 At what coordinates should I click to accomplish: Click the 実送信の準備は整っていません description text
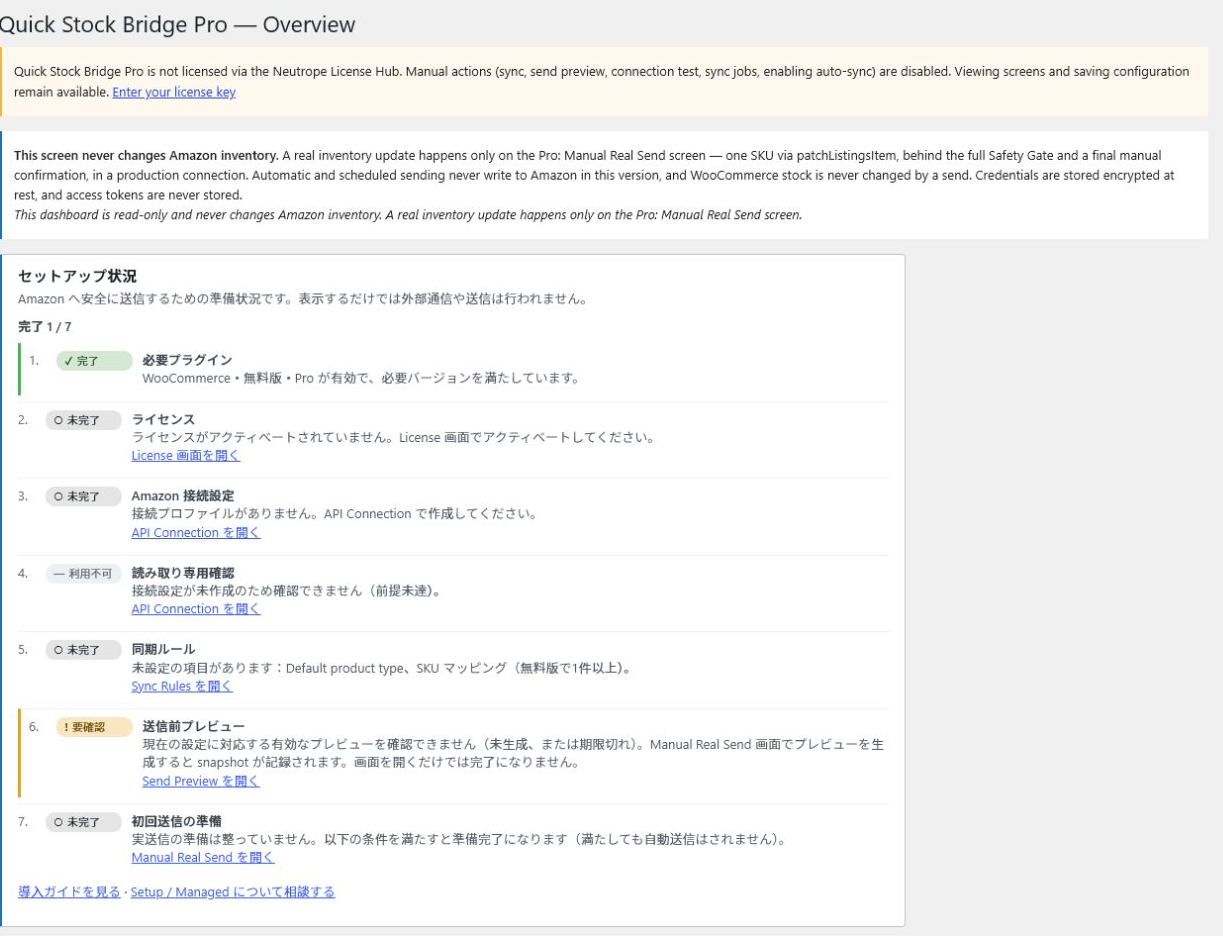459,840
